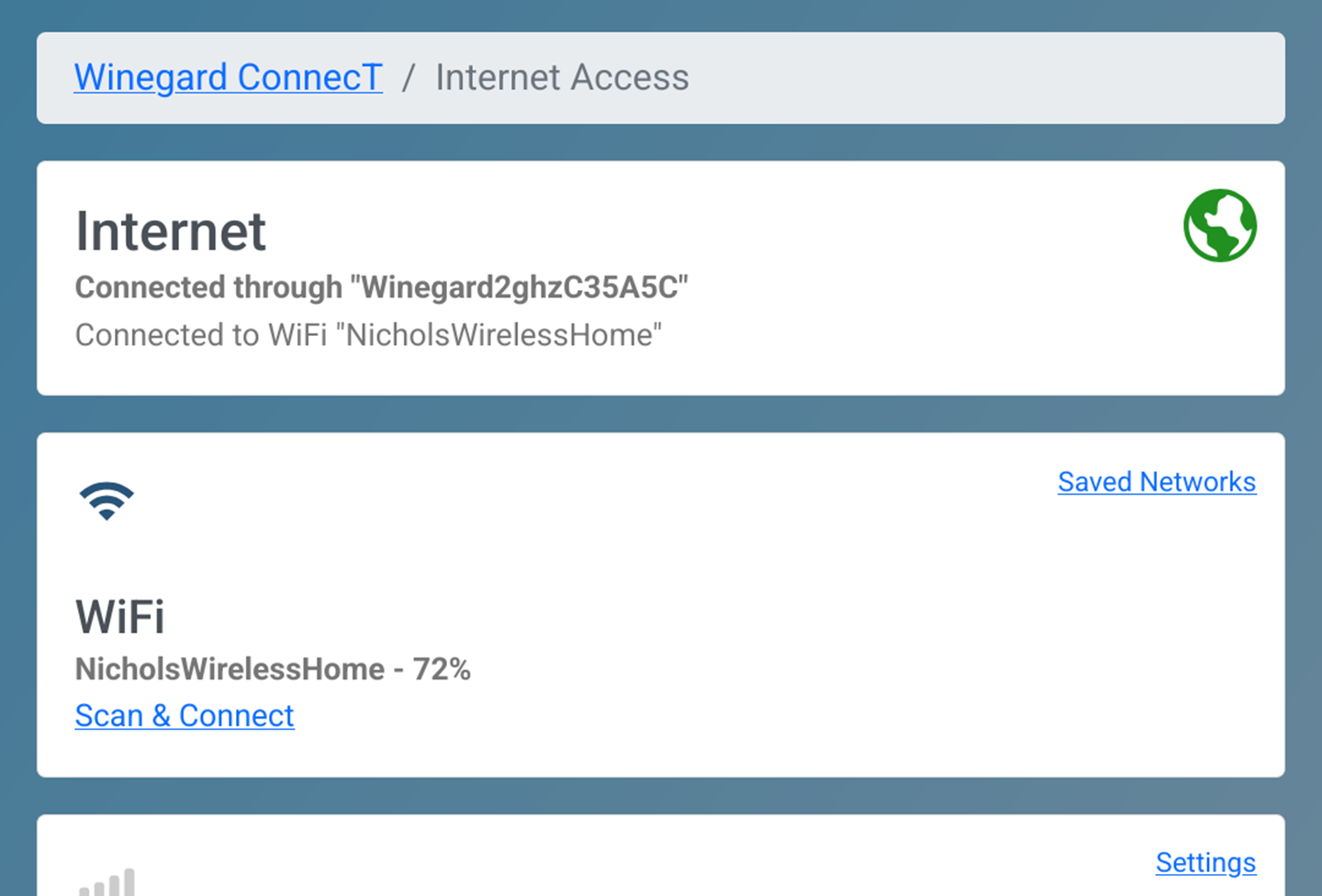Open Scan & Connect for WiFi

[185, 716]
